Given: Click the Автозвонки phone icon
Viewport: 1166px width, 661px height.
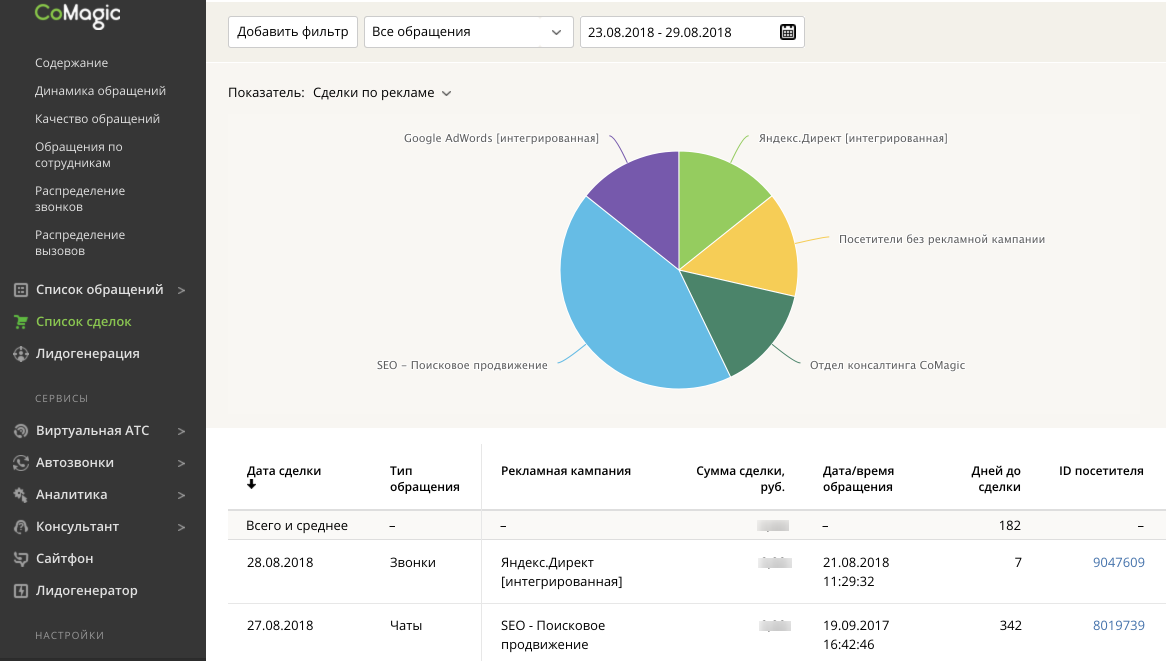Looking at the screenshot, I should 21,463.
